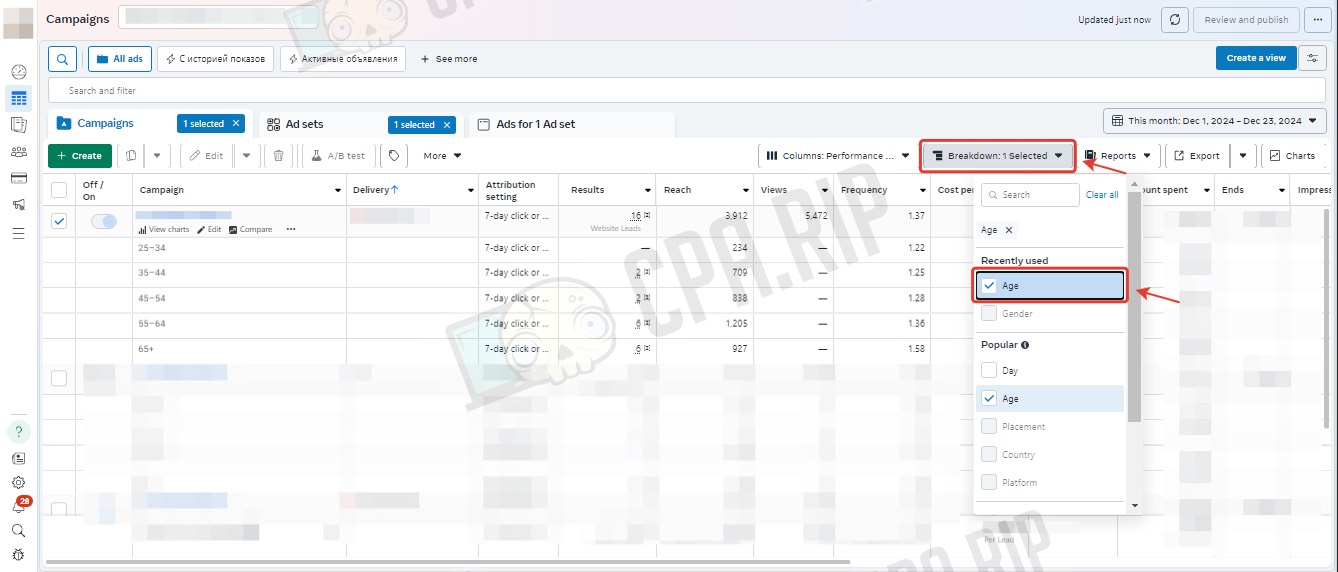The image size is (1338, 572).
Task: Select the All ads view
Action: 120,59
